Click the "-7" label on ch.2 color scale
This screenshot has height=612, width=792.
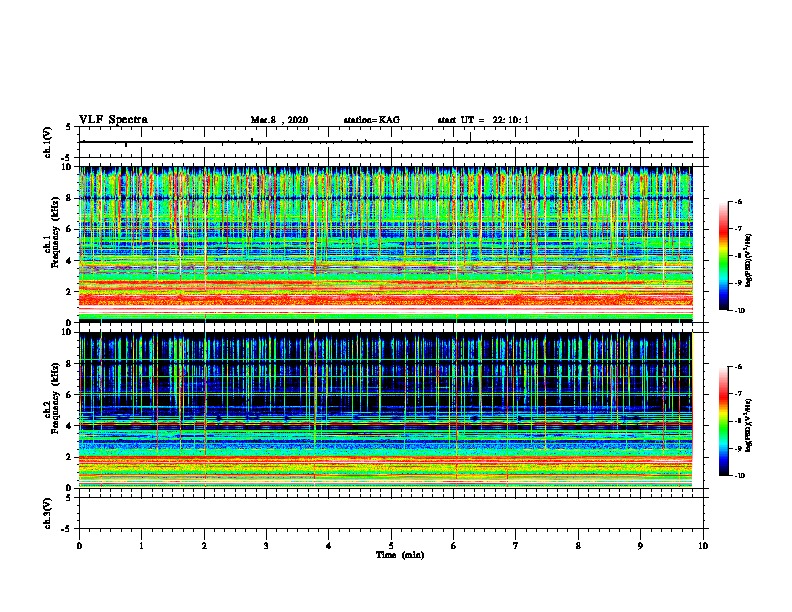click(738, 394)
